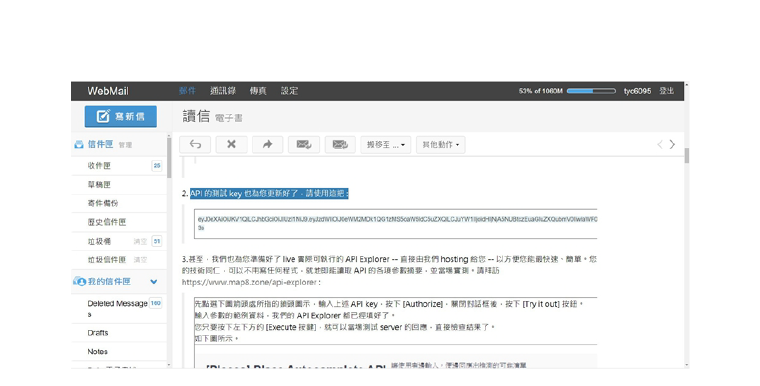760x386 pixels.
Task: Empty trash via 清空 next to 垃圾桶
Action: pos(140,241)
